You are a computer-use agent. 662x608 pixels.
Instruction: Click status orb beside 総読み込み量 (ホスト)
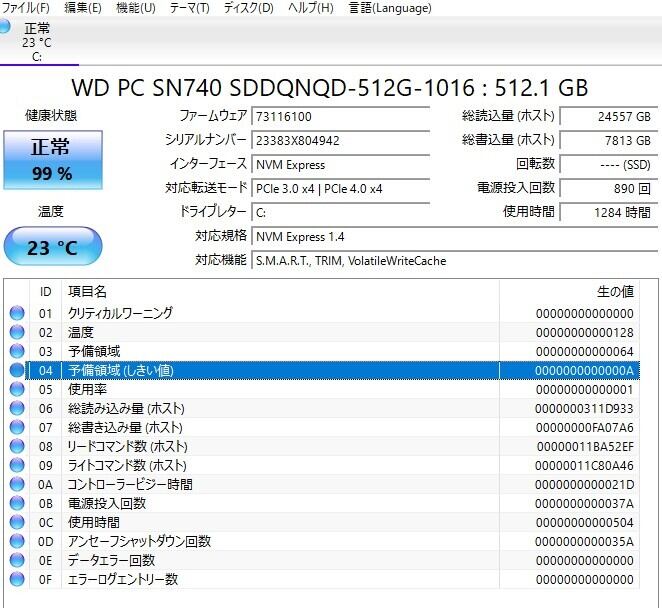point(17,408)
